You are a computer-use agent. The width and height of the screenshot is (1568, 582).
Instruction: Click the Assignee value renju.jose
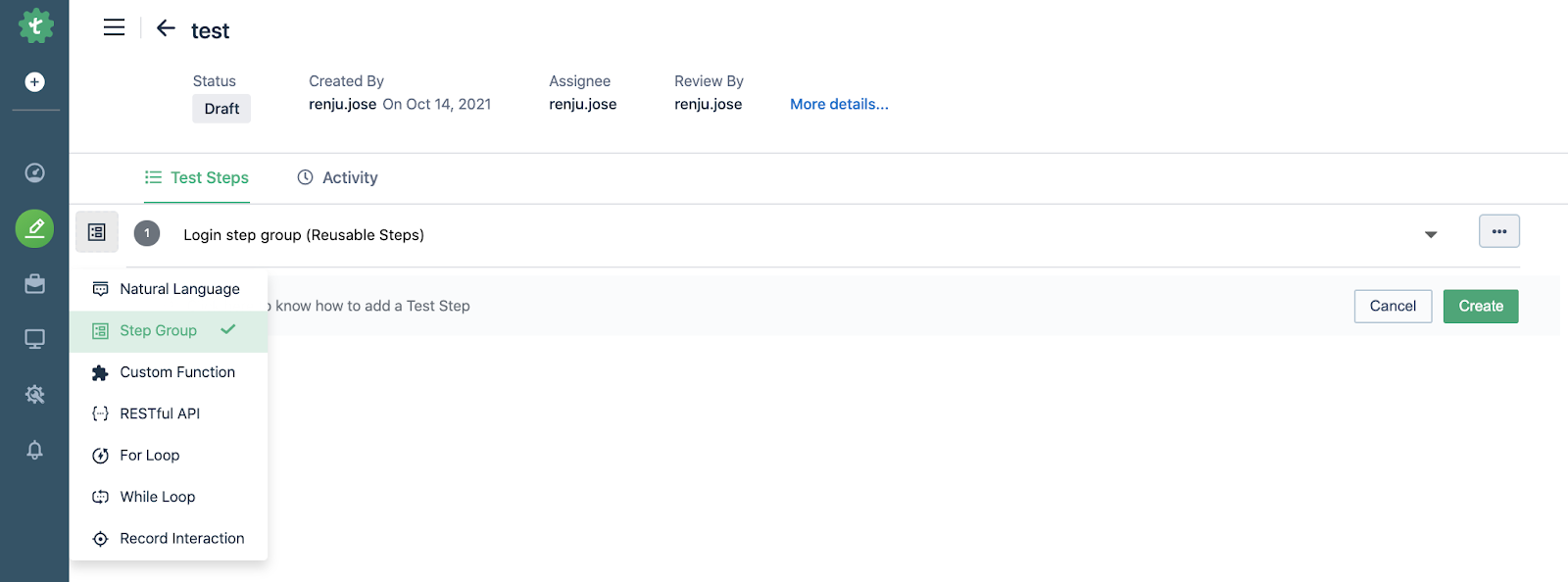click(582, 104)
